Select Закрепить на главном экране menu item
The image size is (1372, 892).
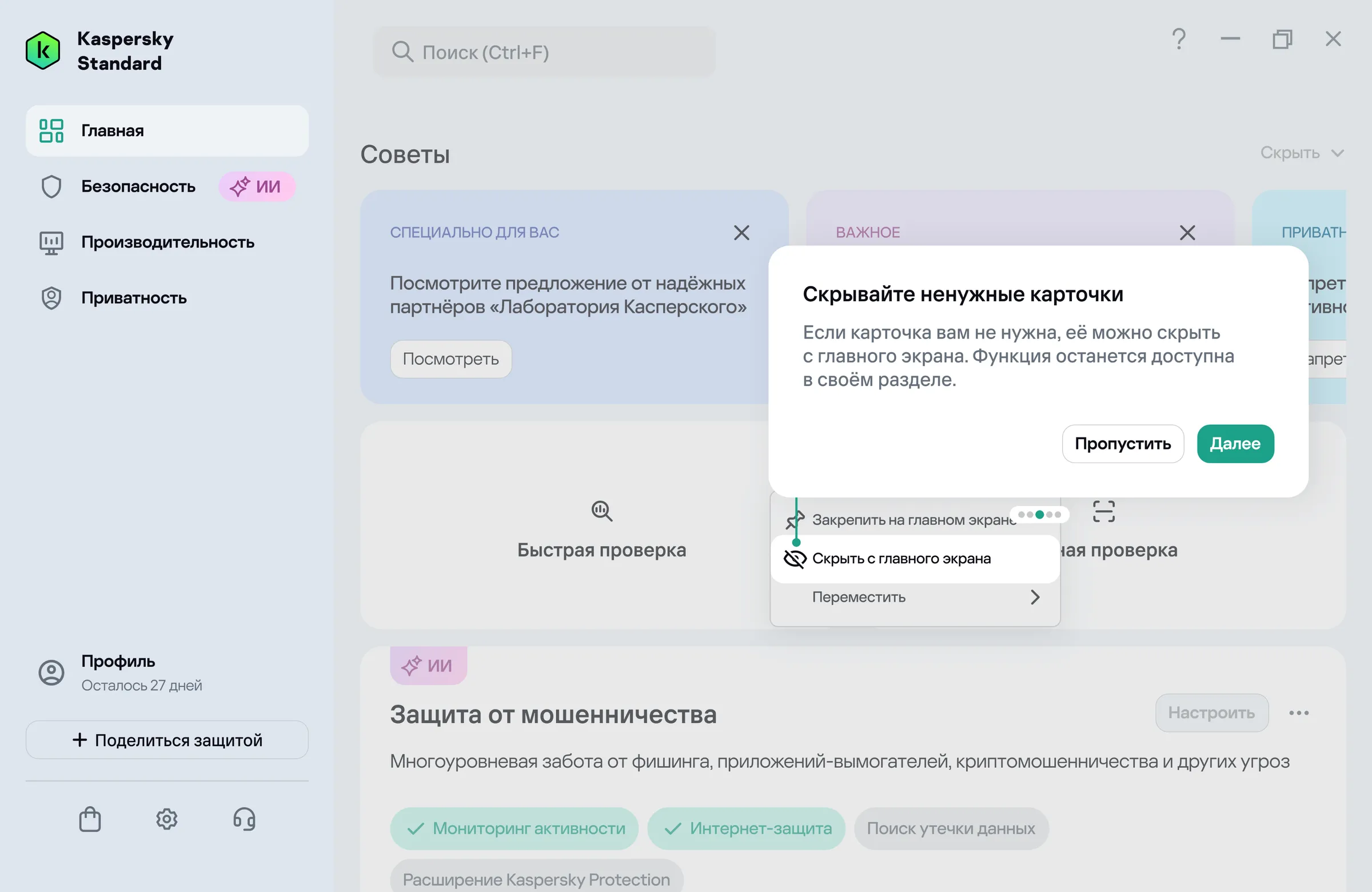click(914, 520)
